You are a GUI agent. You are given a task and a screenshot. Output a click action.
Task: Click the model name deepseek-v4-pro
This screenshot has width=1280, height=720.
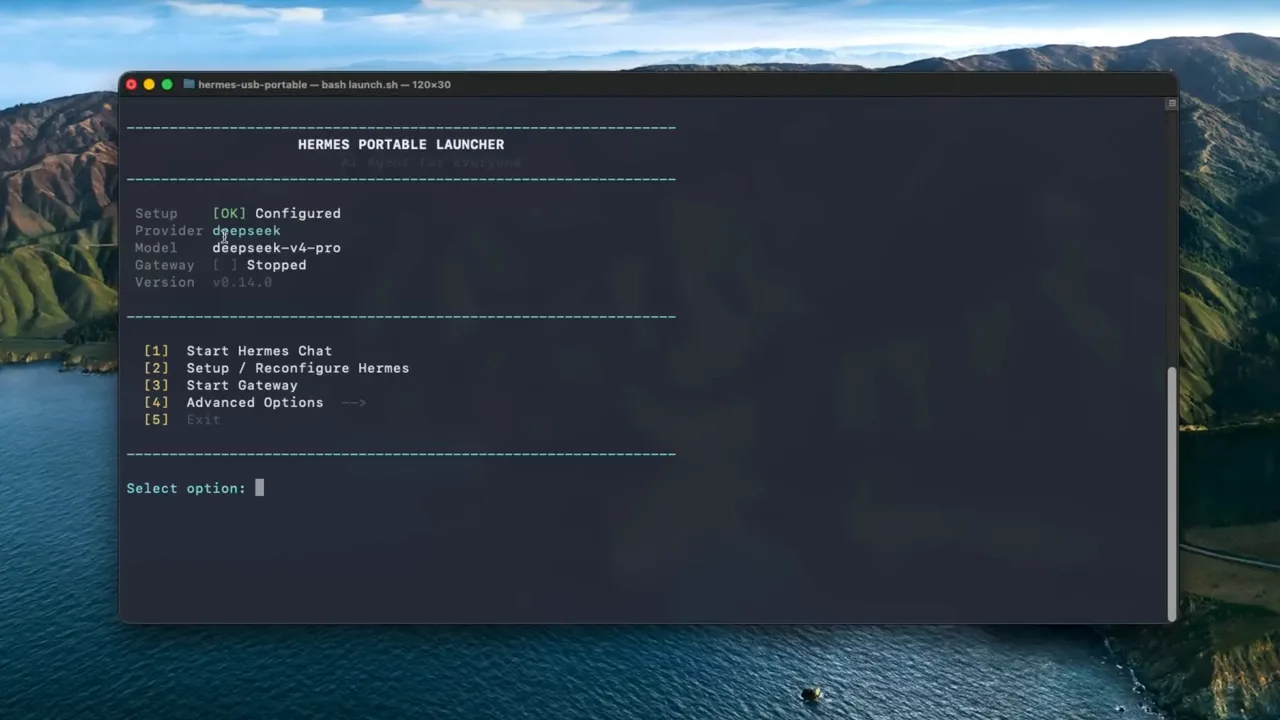(277, 248)
